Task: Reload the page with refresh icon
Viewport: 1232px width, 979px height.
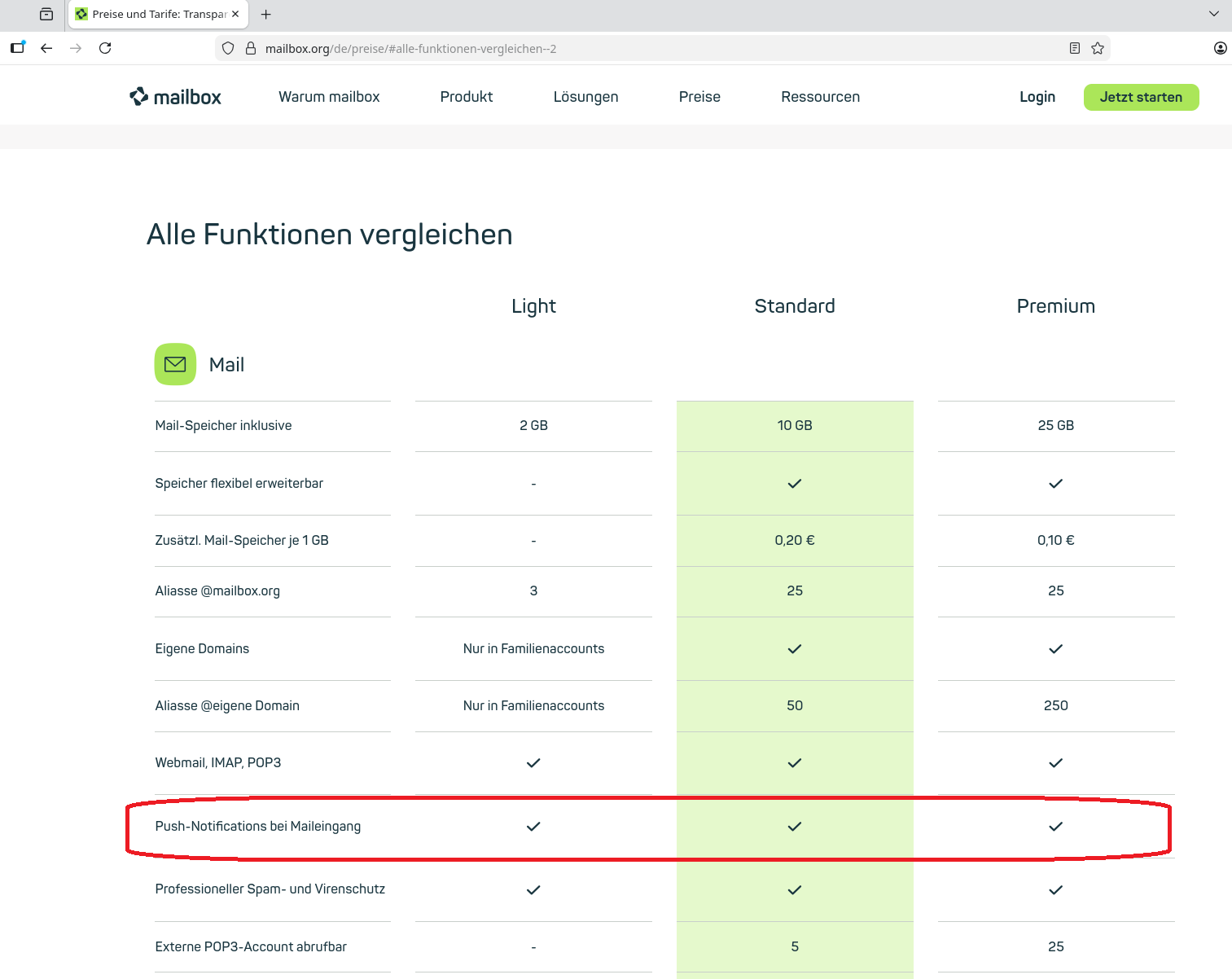Action: click(x=105, y=48)
